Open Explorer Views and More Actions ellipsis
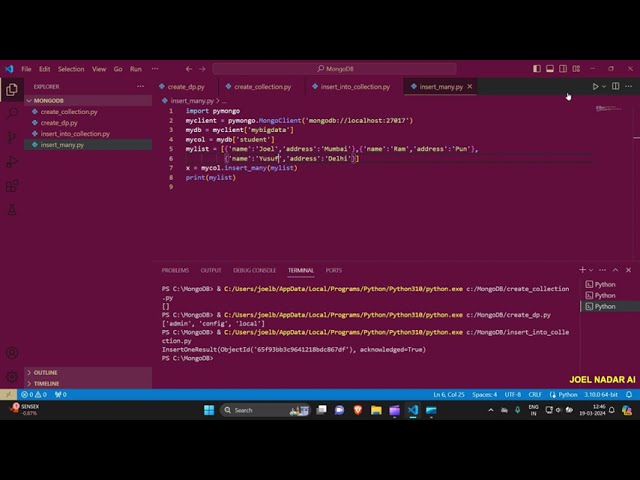 140,87
